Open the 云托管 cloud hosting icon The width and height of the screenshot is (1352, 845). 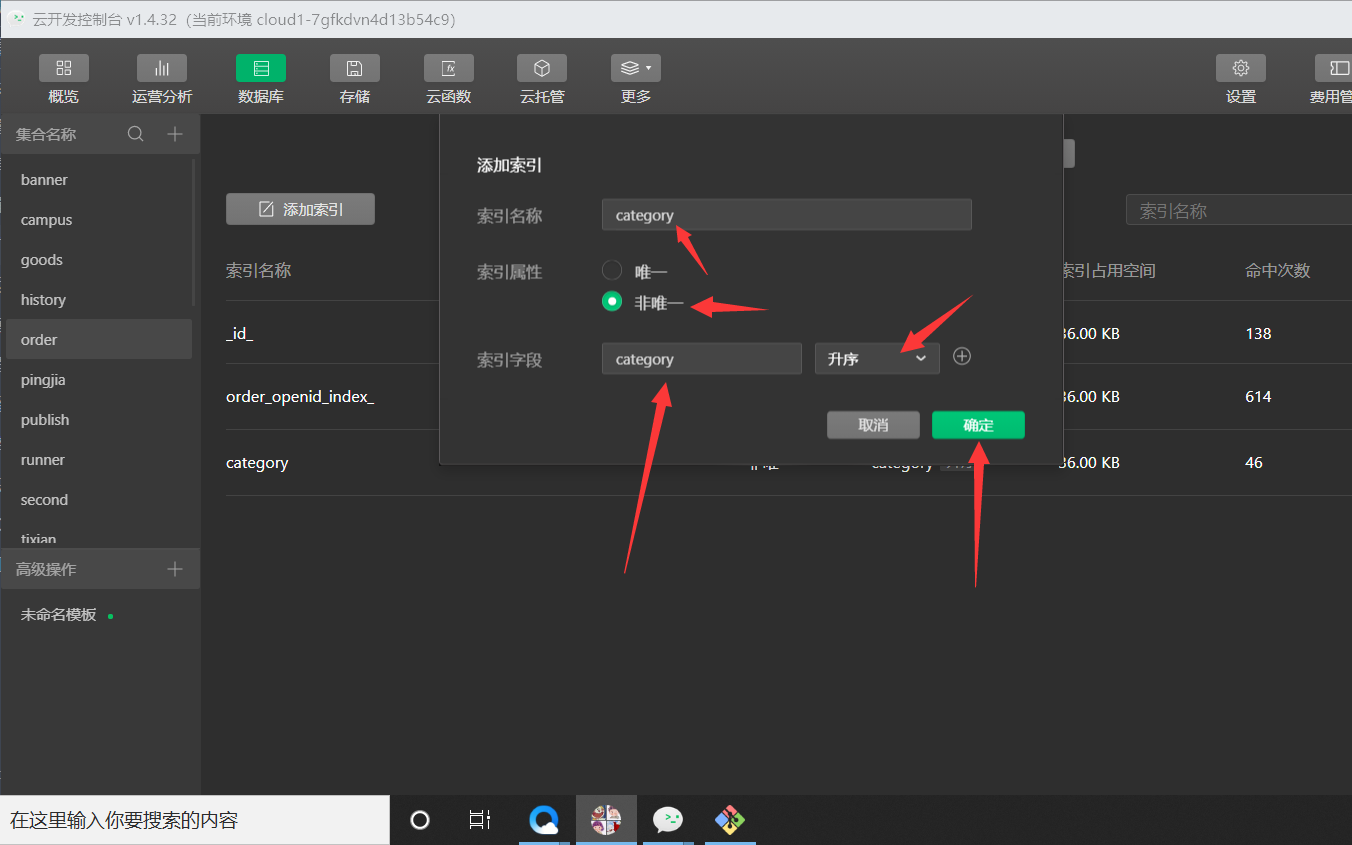click(x=542, y=68)
